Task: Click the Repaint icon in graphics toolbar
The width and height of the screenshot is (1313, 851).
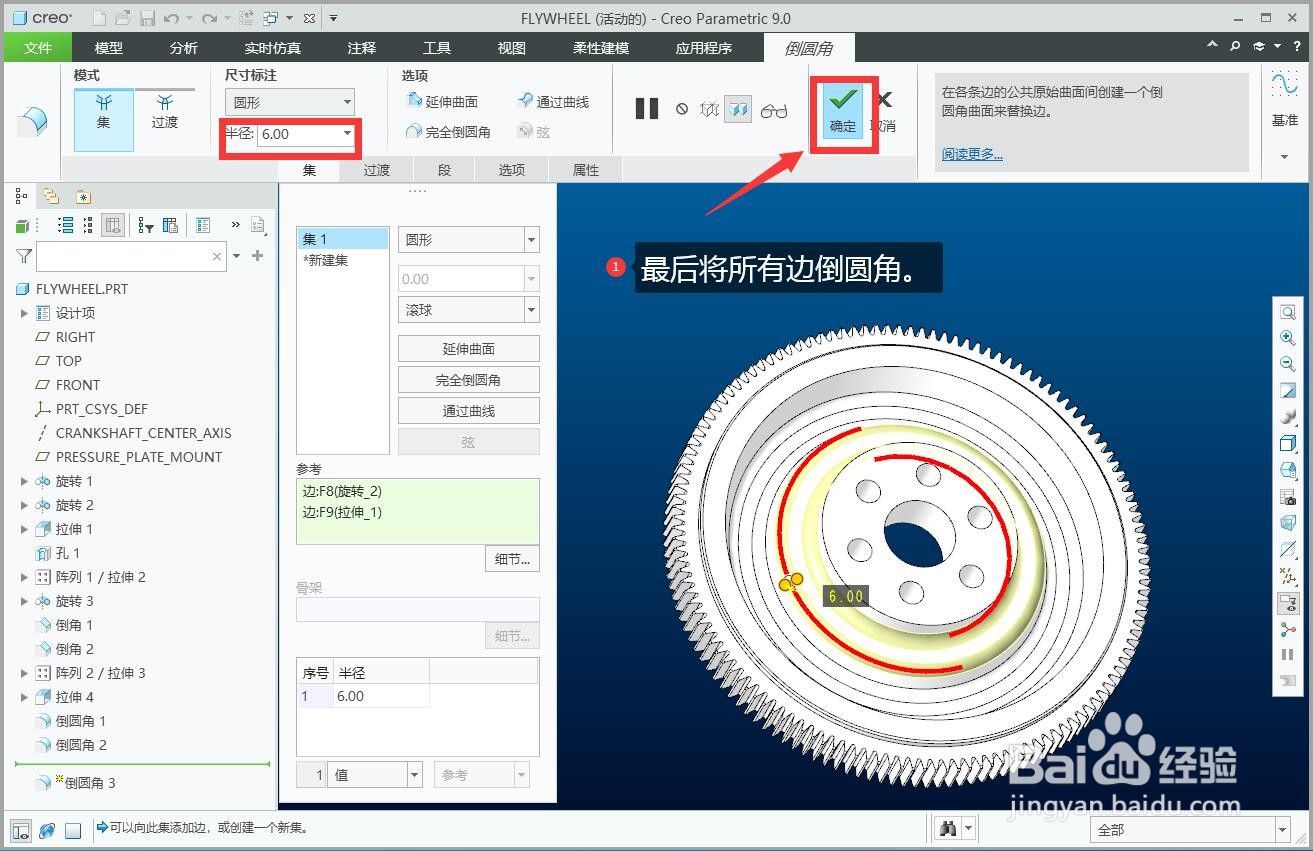Action: (1288, 391)
